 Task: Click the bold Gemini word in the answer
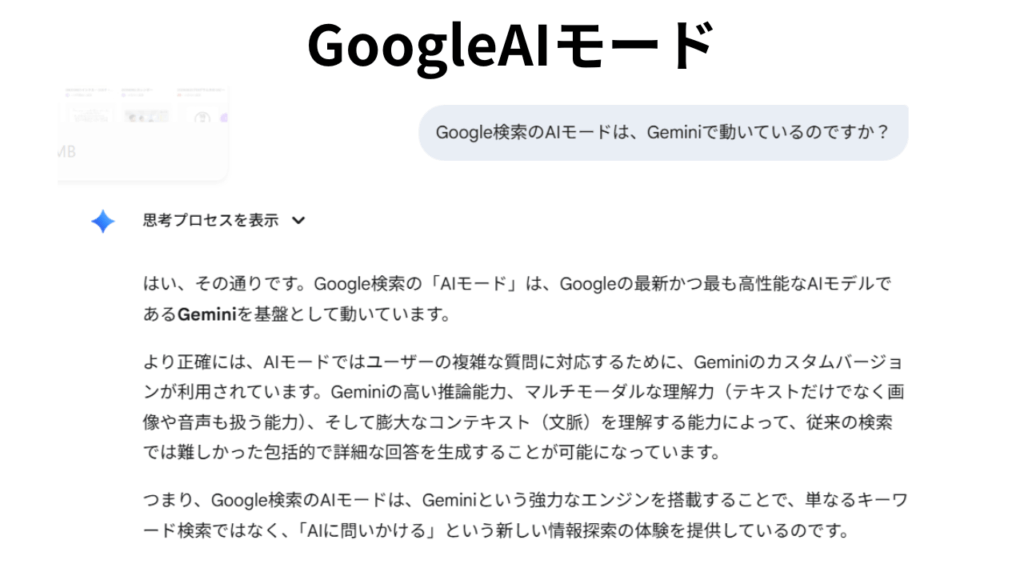[x=206, y=315]
